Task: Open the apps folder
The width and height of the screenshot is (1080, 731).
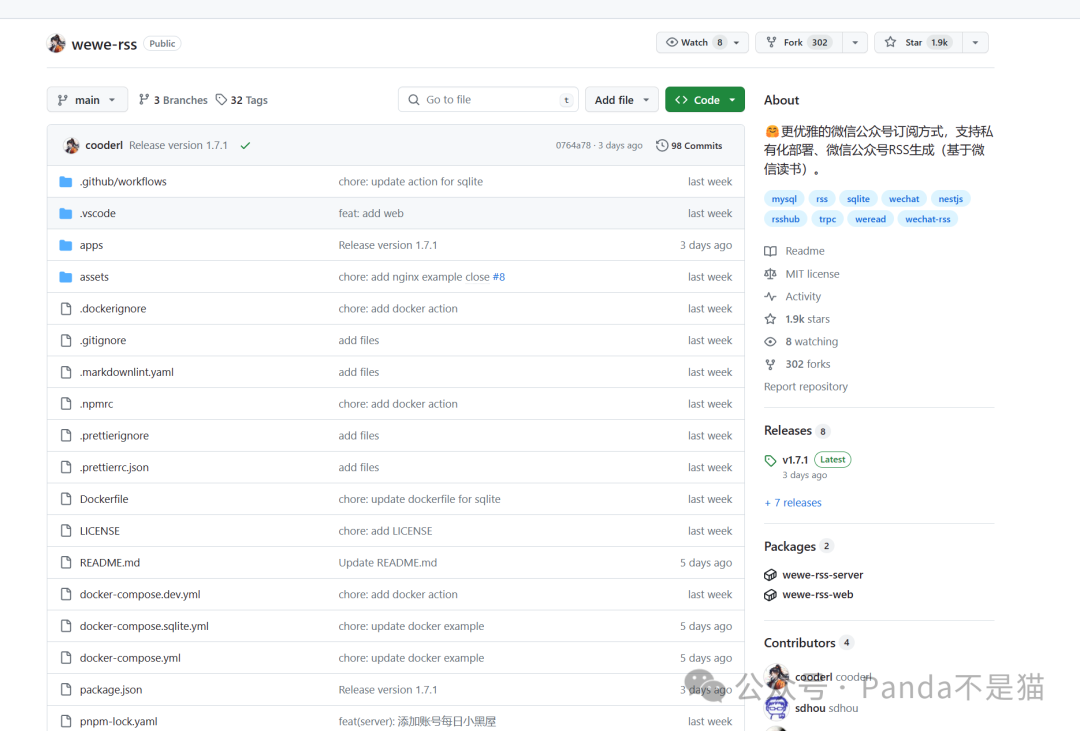Action: (x=92, y=245)
